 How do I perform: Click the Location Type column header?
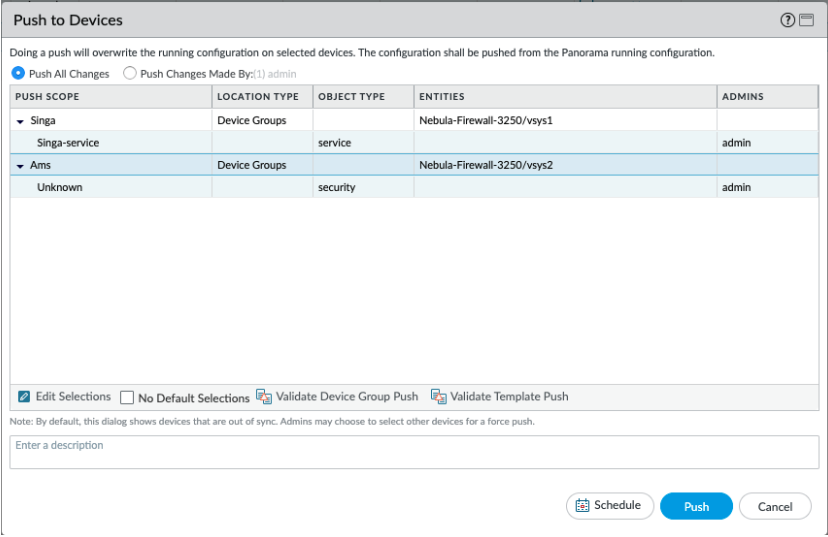(x=260, y=97)
